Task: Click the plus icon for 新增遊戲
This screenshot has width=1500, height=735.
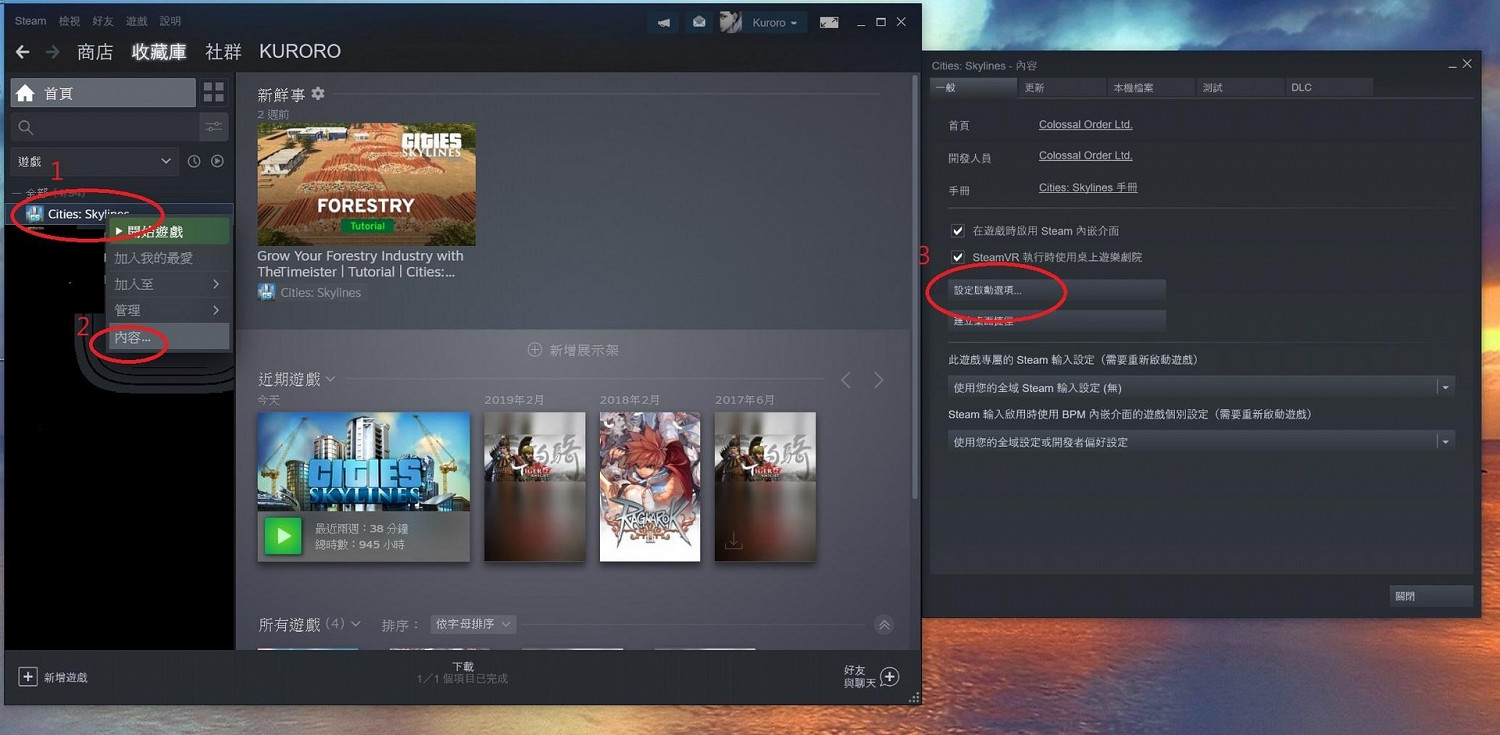Action: coord(28,677)
